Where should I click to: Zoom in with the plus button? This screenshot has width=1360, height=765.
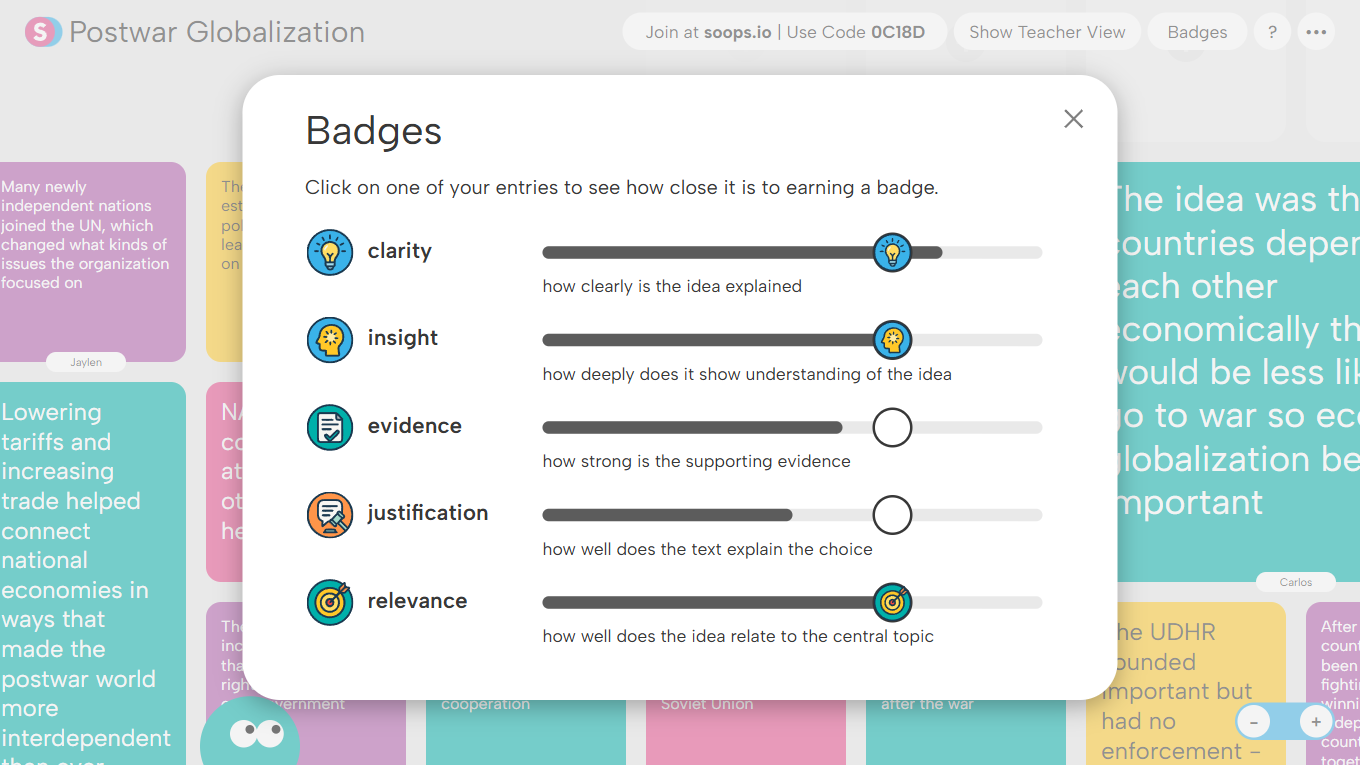pos(1316,721)
